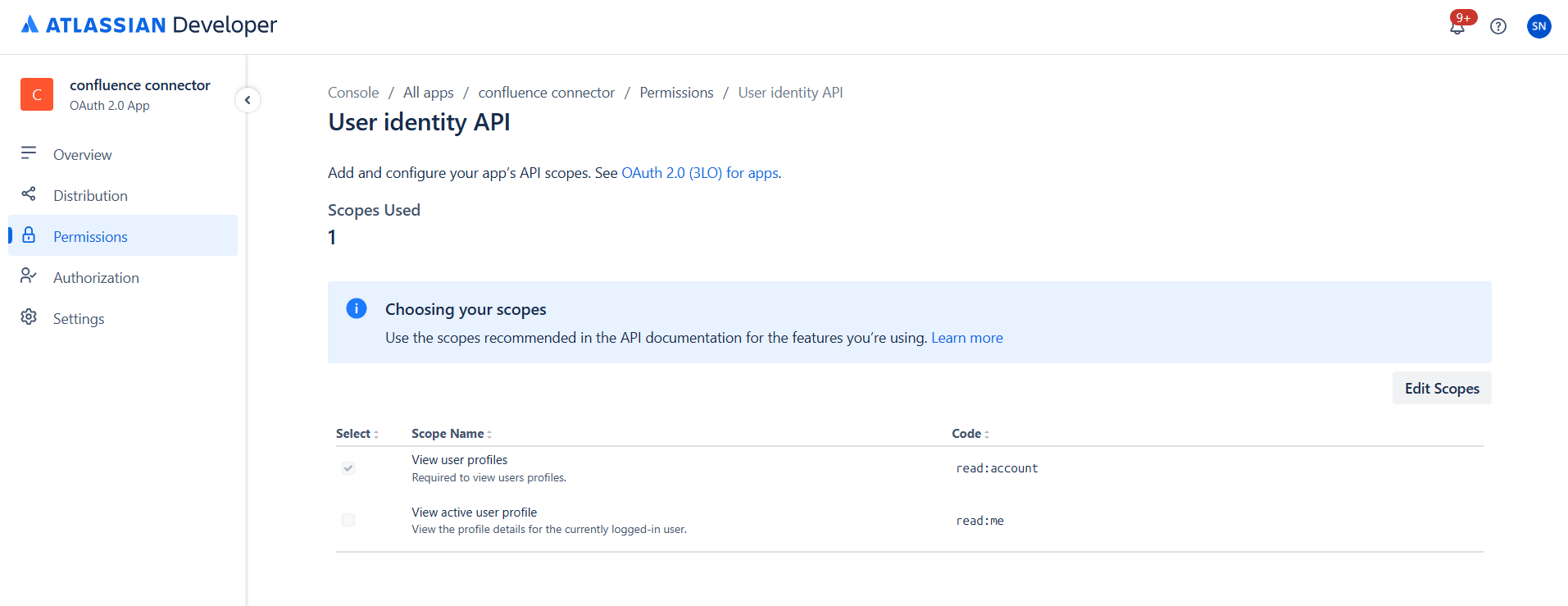This screenshot has height=606, width=1568.
Task: Click the Settings gear icon
Action: (x=29, y=317)
